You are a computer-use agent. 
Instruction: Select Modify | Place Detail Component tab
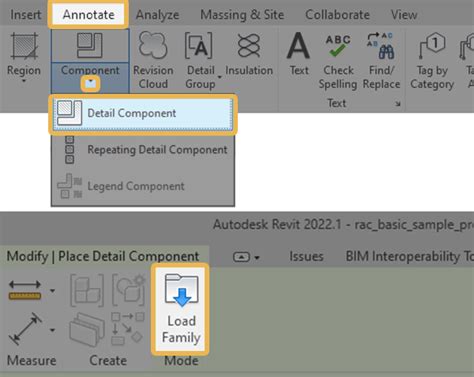(103, 256)
